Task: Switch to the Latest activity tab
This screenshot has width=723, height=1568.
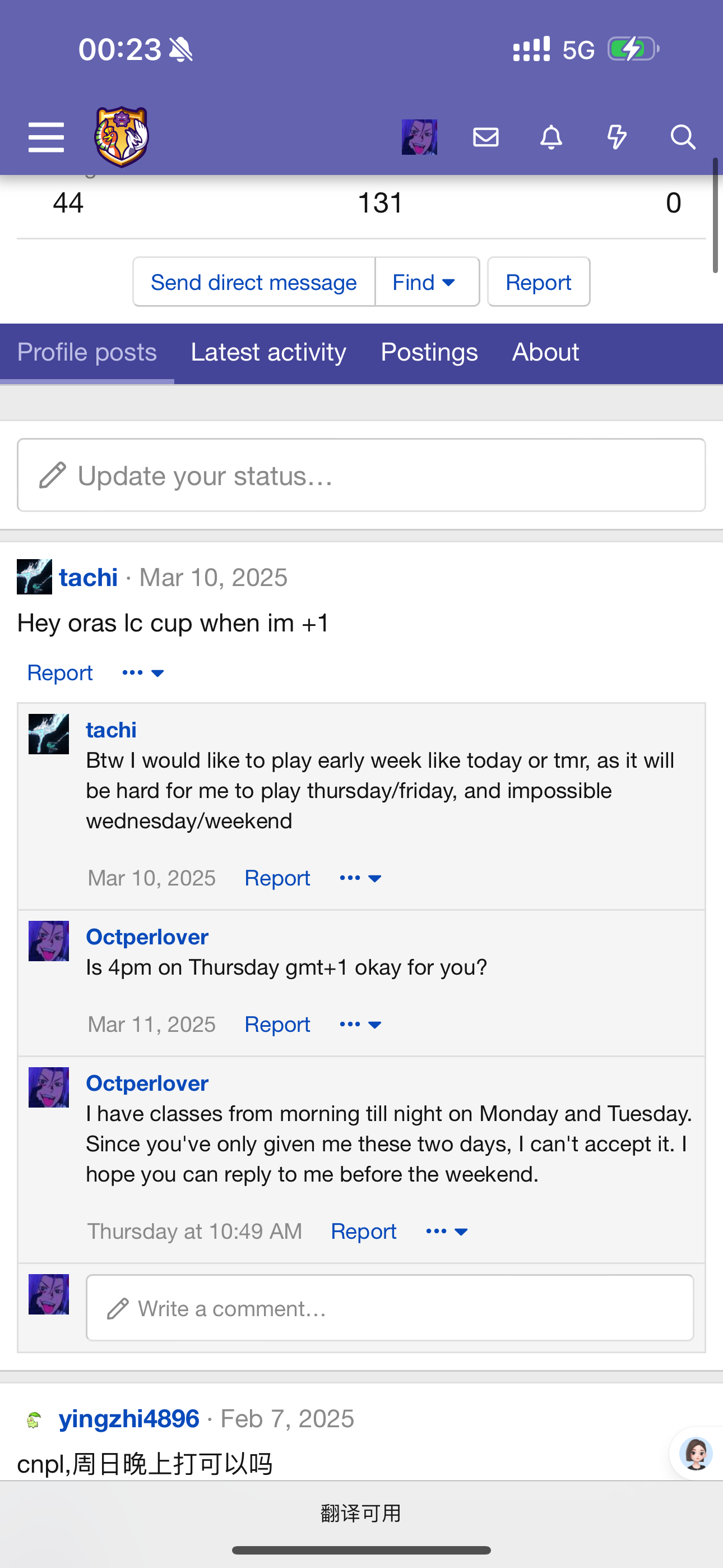Action: (268, 352)
